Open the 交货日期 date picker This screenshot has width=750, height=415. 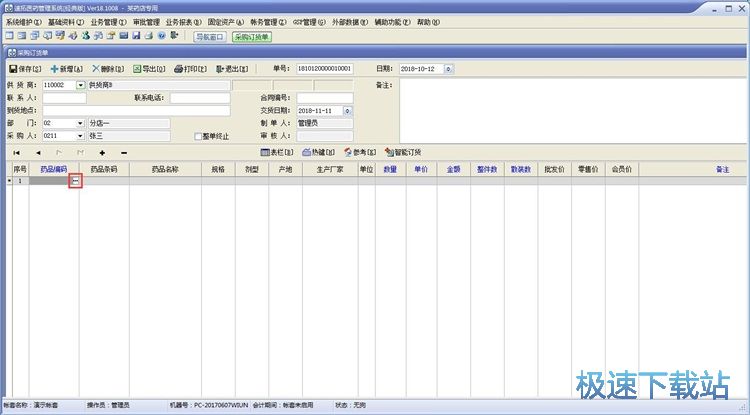point(347,111)
